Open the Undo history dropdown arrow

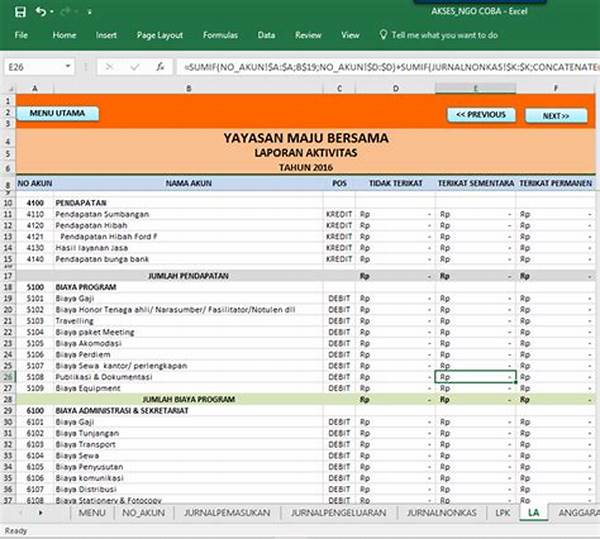52,12
